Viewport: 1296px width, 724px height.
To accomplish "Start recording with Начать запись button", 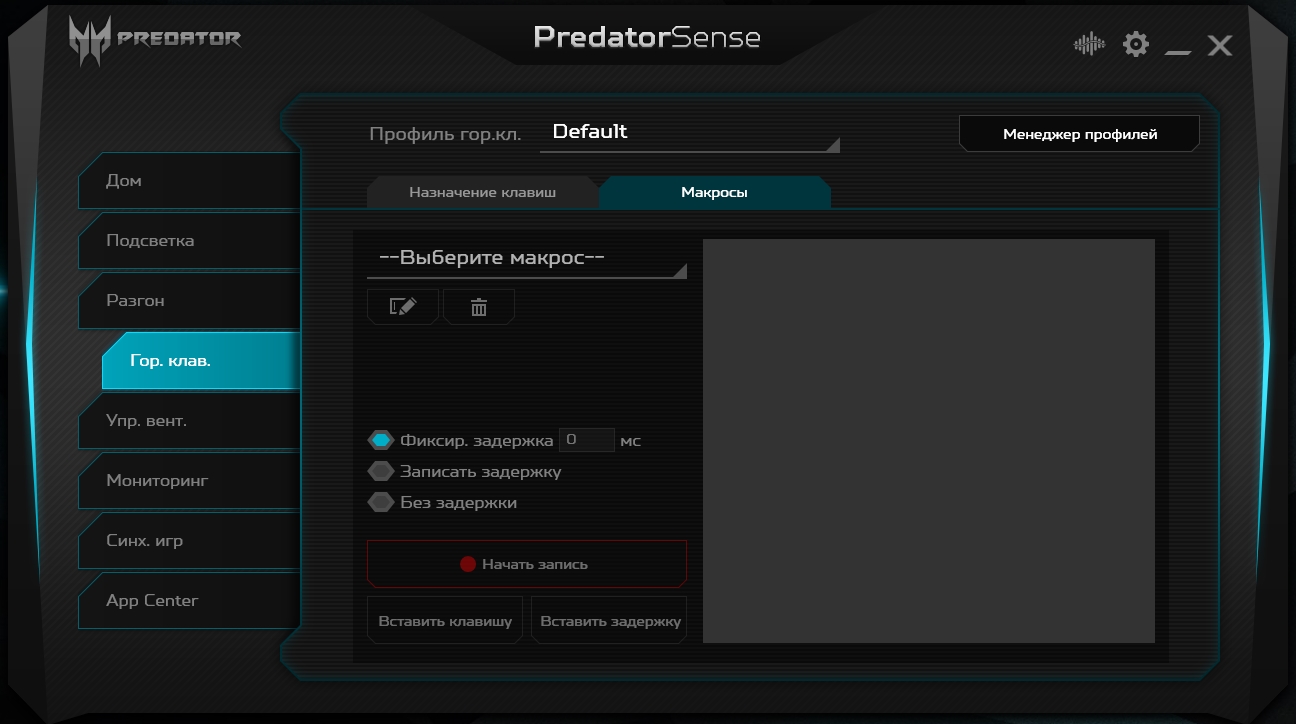I will pyautogui.click(x=527, y=564).
